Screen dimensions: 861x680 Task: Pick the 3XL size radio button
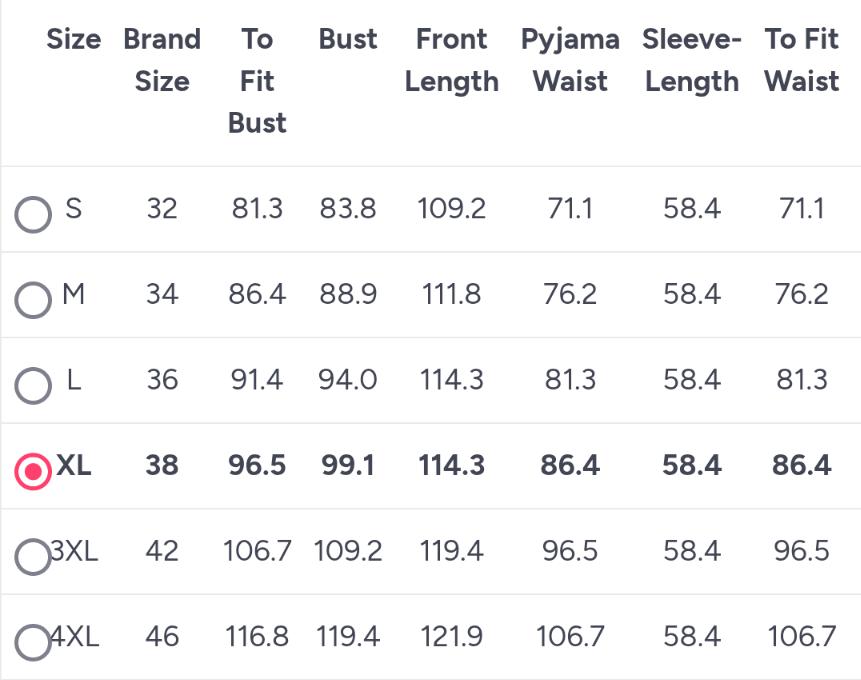tap(33, 557)
